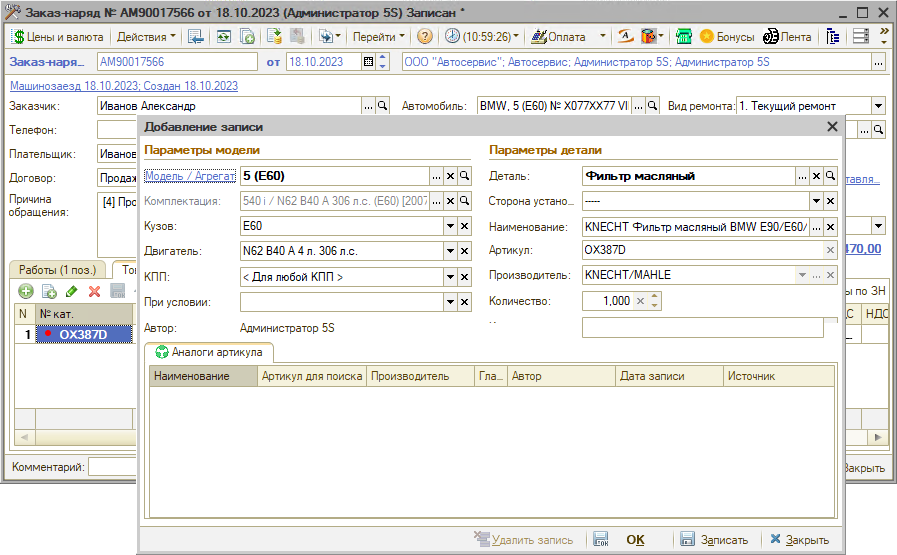Expand the Кузов dropdown
Viewport: 897px width, 555px height.
(x=450, y=226)
